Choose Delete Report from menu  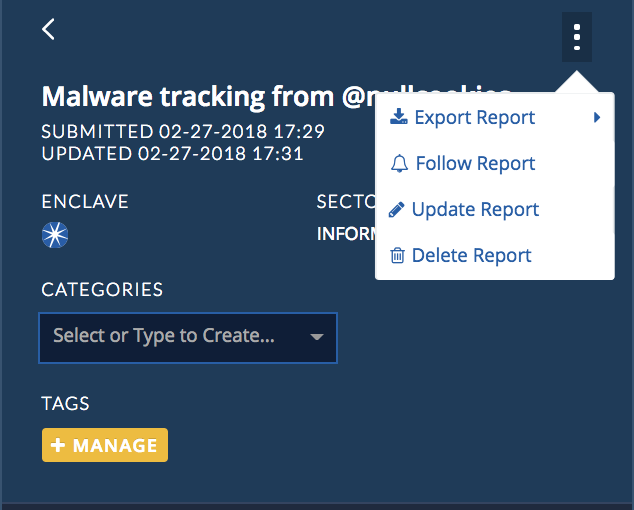pyautogui.click(x=471, y=256)
